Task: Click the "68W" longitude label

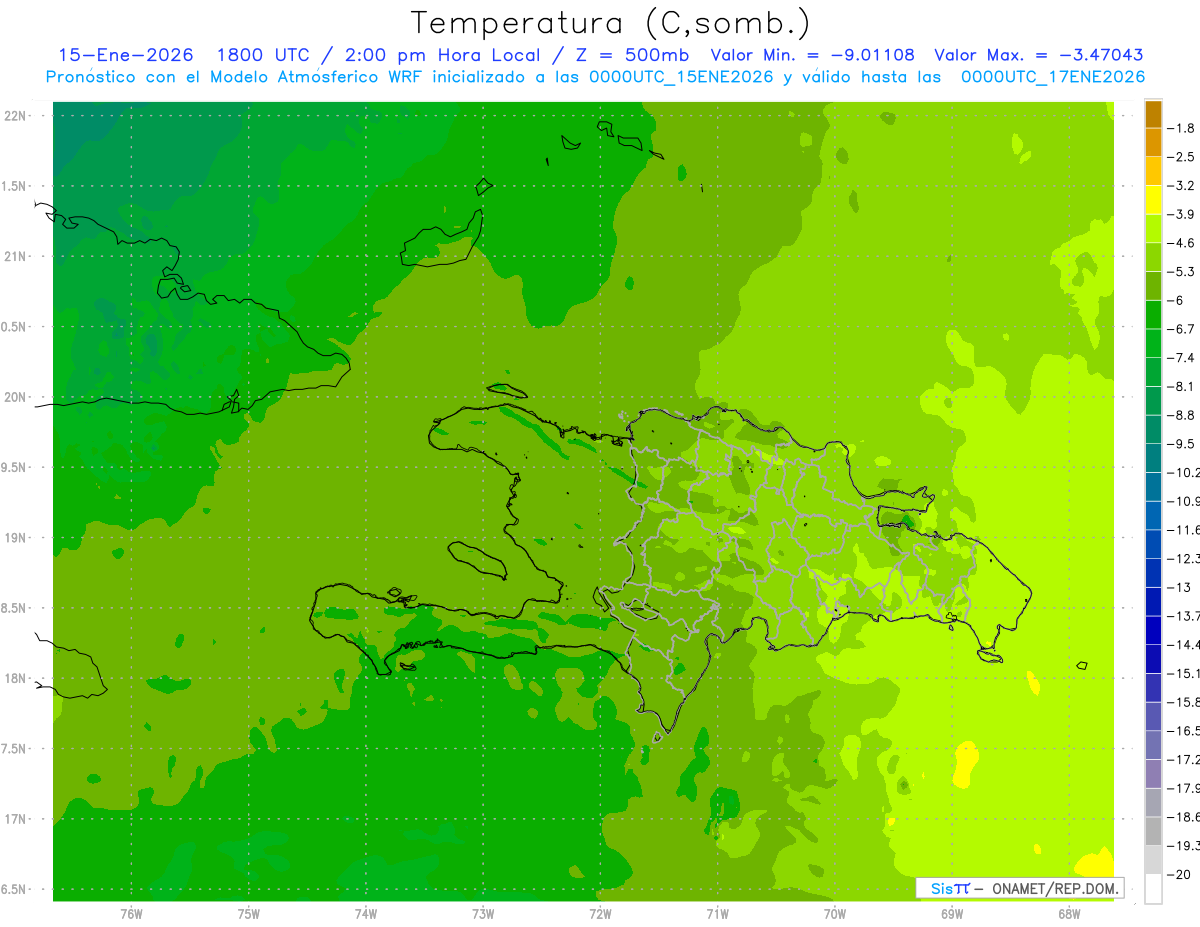Action: pos(1069,914)
